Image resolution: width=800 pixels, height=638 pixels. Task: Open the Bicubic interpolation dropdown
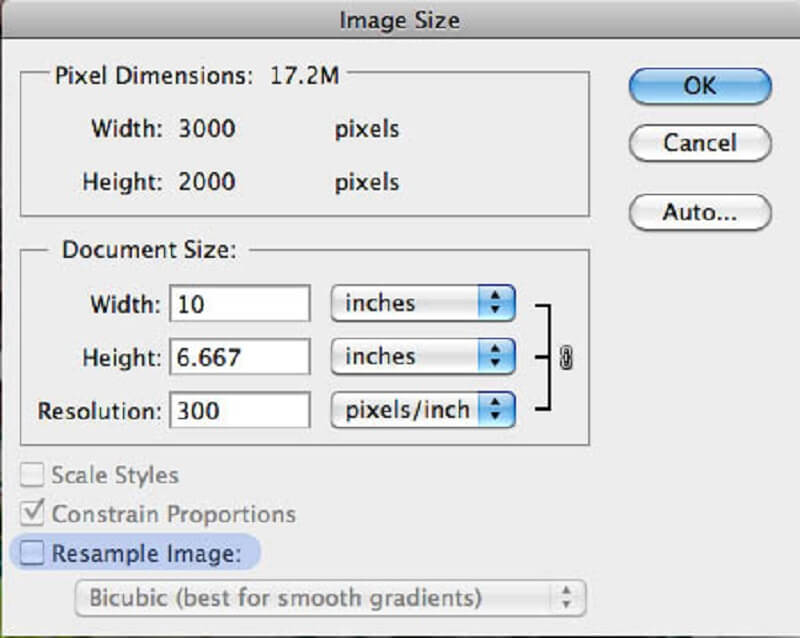330,597
